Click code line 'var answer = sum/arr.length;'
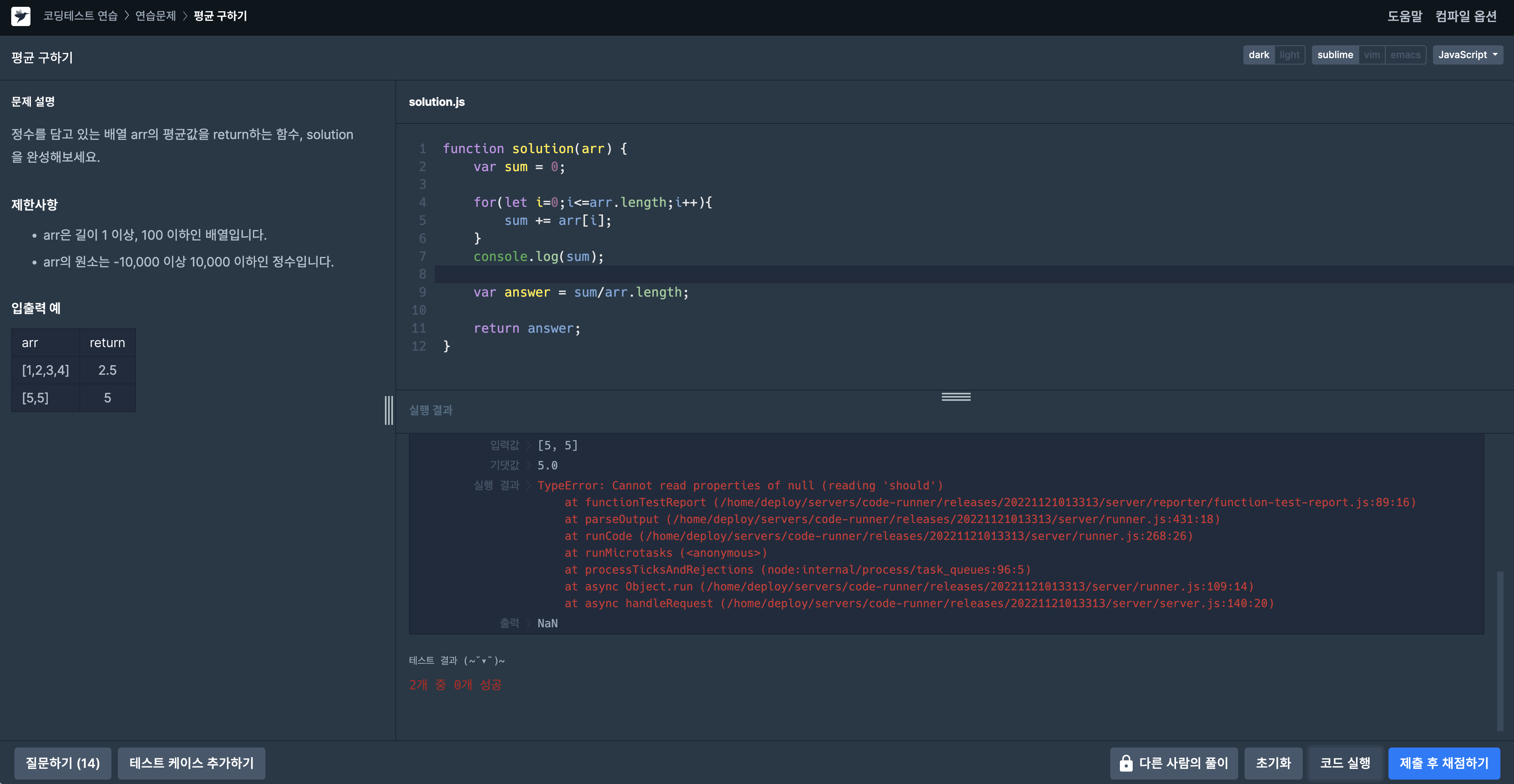This screenshot has width=1514, height=784. click(x=581, y=292)
